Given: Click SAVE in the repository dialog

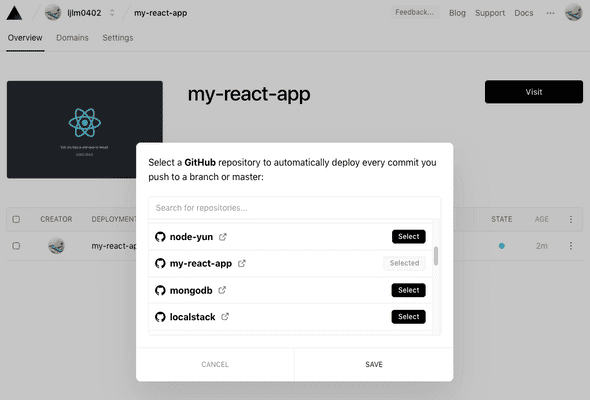Looking at the screenshot, I should click(374, 364).
